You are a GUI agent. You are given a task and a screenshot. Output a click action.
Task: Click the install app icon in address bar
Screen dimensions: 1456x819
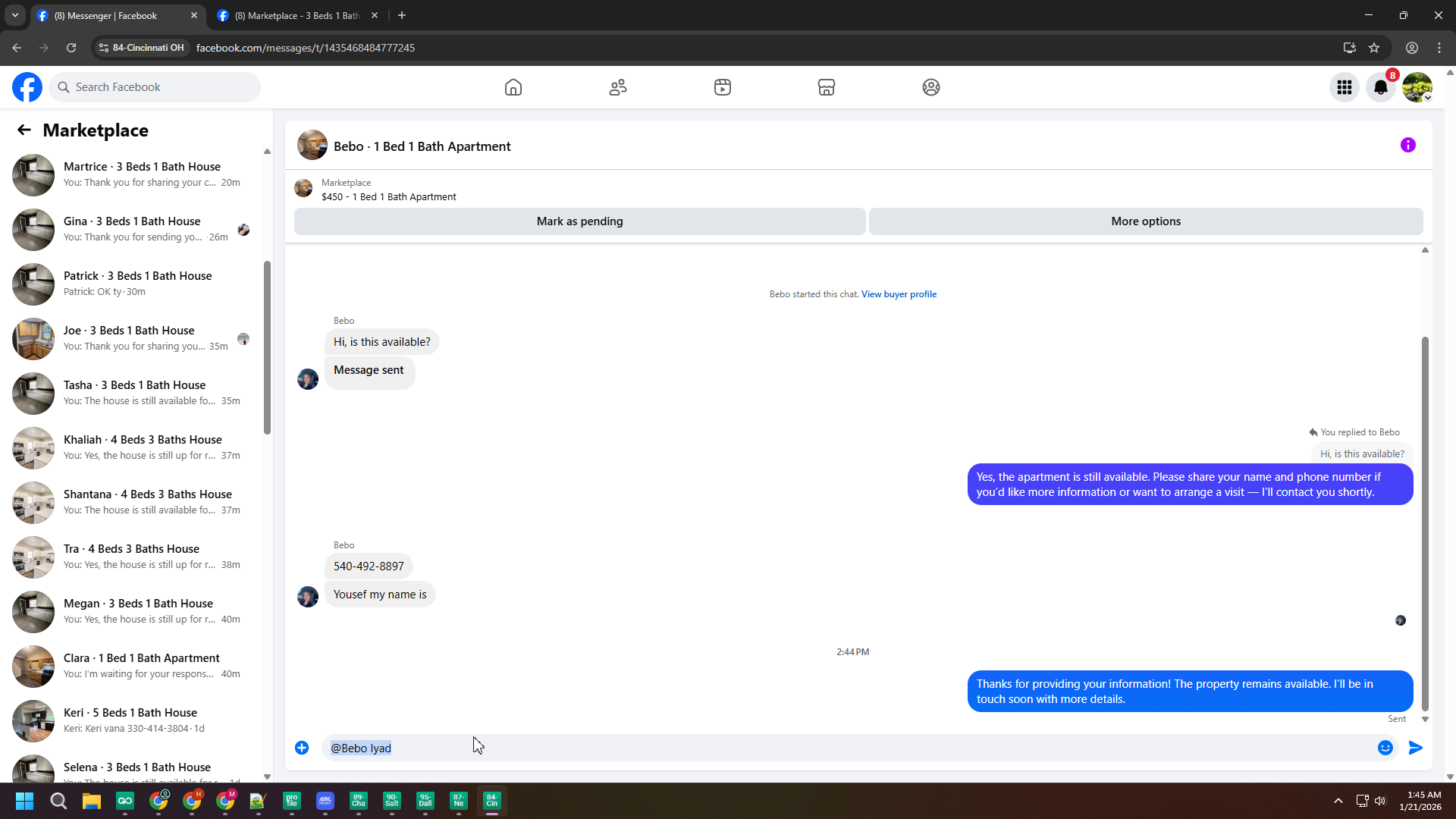click(1349, 48)
